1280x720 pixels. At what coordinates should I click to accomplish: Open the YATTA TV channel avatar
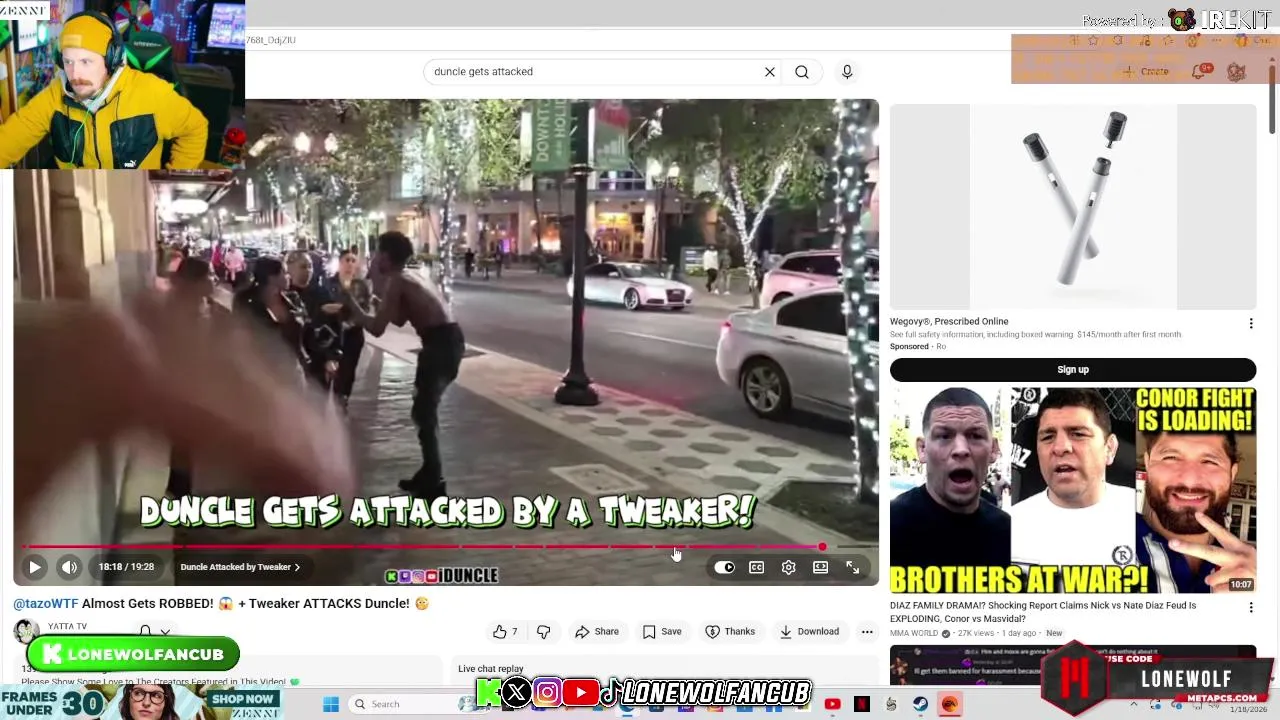[26, 631]
